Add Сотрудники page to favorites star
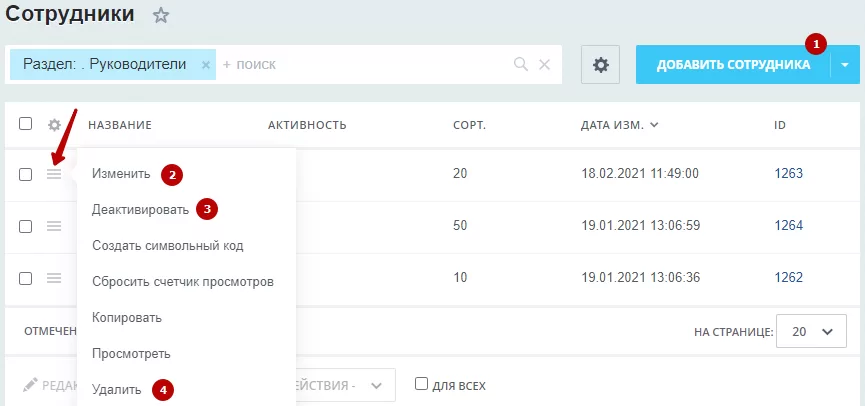 pyautogui.click(x=161, y=15)
